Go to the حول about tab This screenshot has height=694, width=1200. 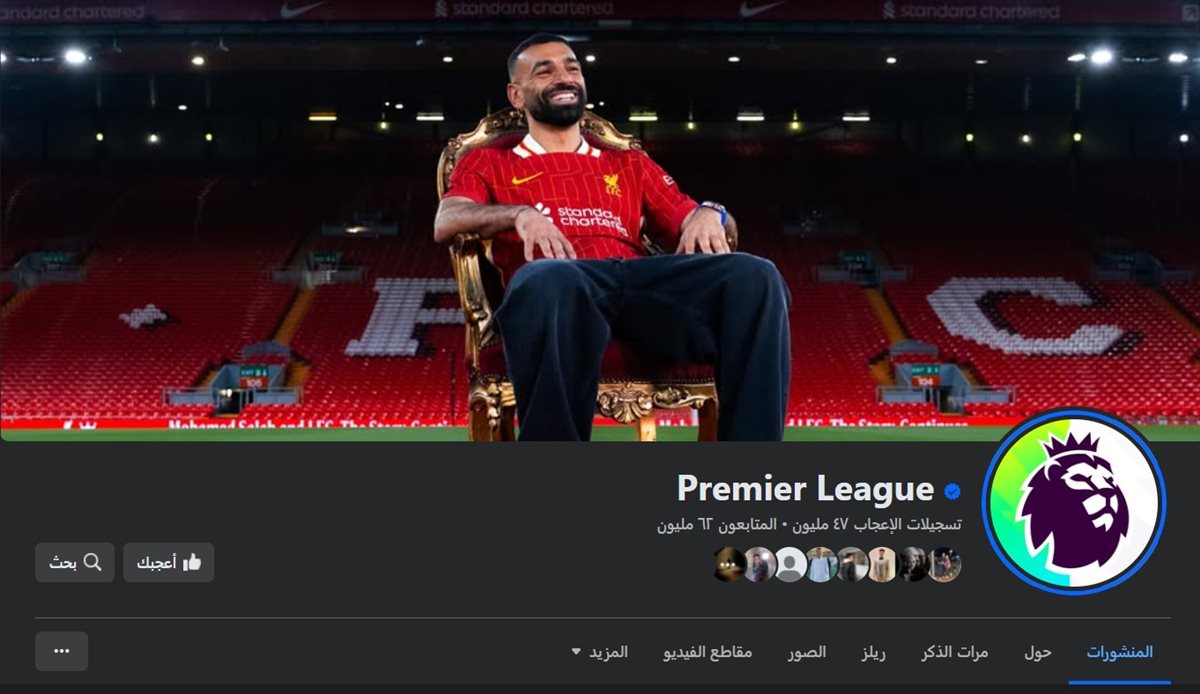(1038, 651)
